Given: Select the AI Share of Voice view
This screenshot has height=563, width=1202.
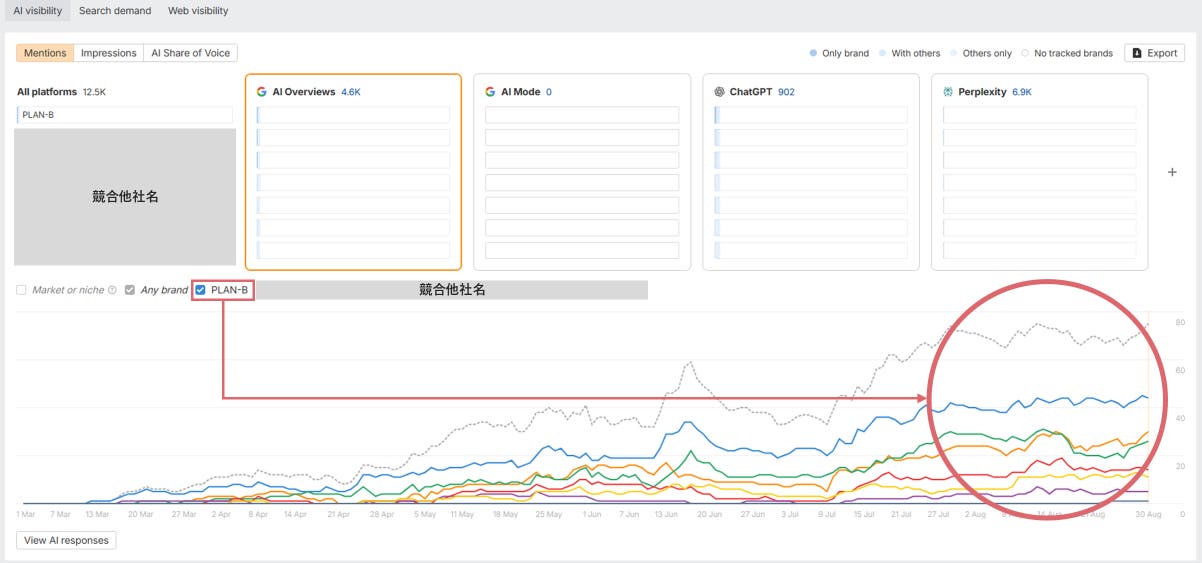Looking at the screenshot, I should 190,53.
